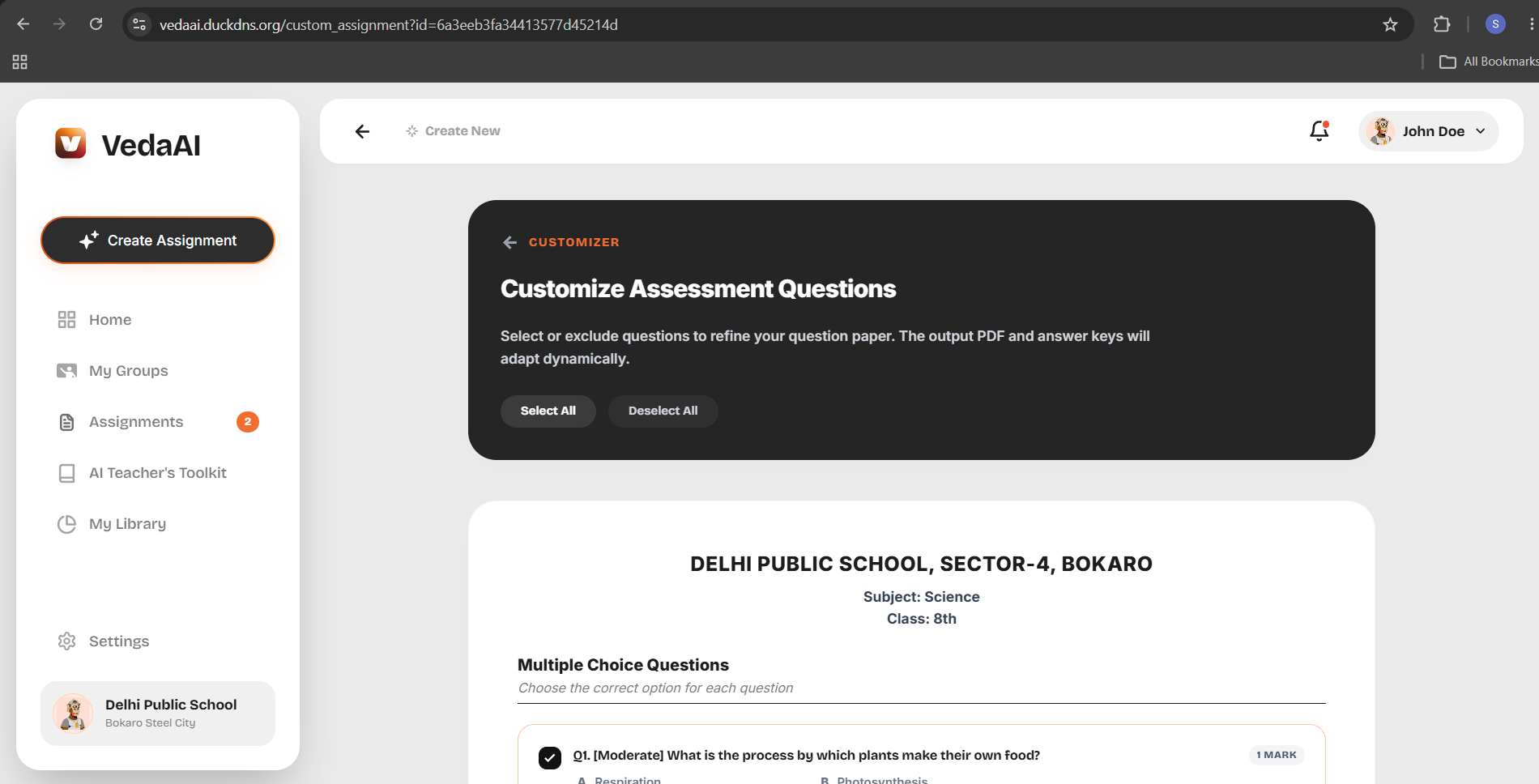Go forward in browser history
The image size is (1539, 784).
coord(59,24)
